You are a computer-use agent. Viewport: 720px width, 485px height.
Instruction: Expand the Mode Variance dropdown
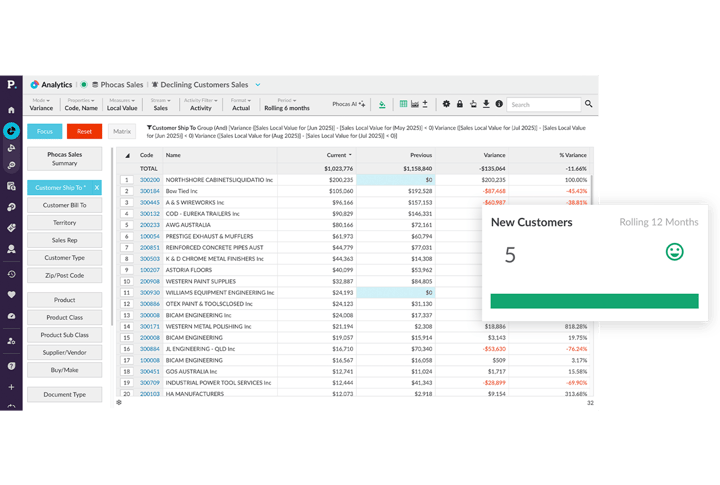(x=42, y=104)
